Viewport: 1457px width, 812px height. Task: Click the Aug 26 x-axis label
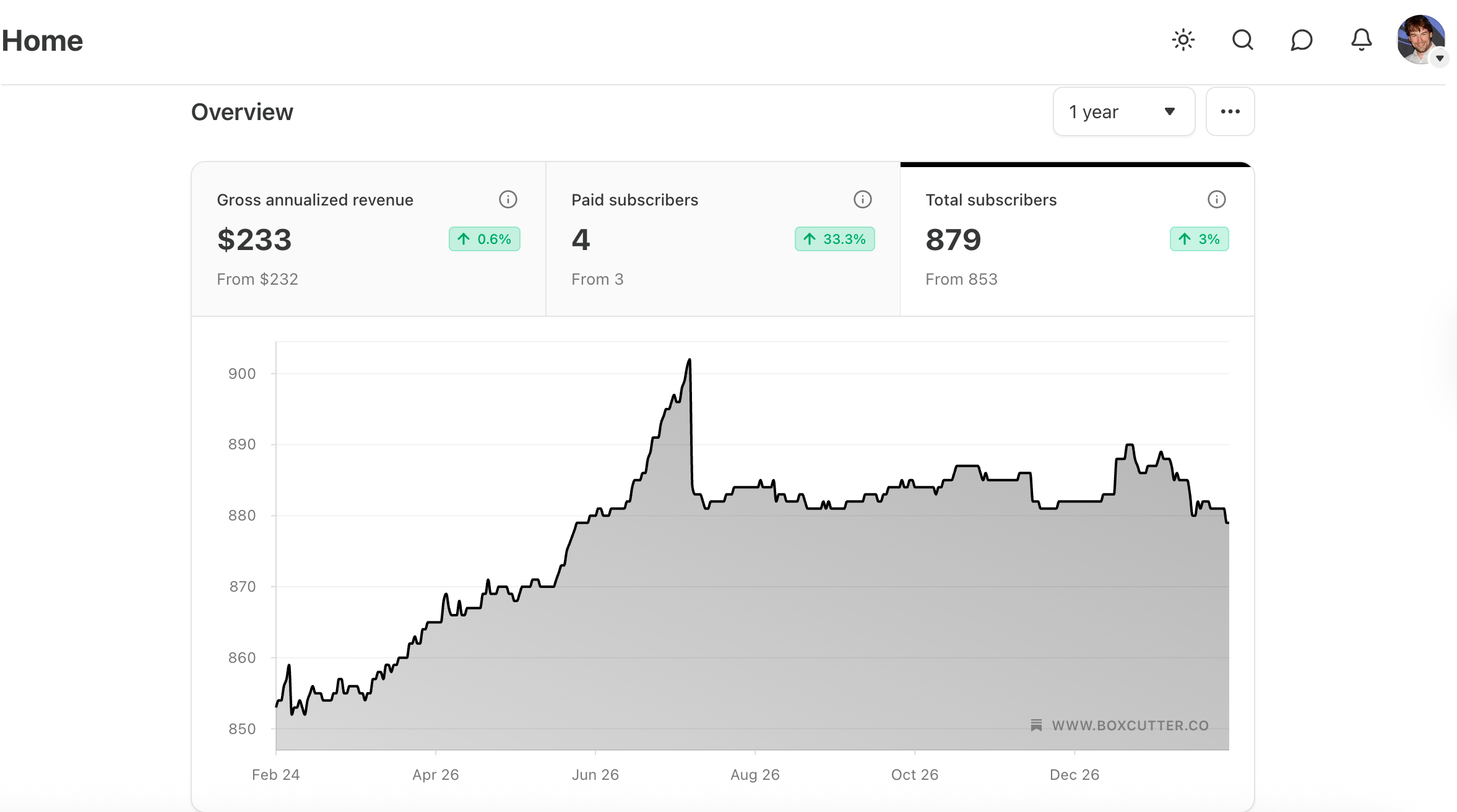(x=754, y=774)
